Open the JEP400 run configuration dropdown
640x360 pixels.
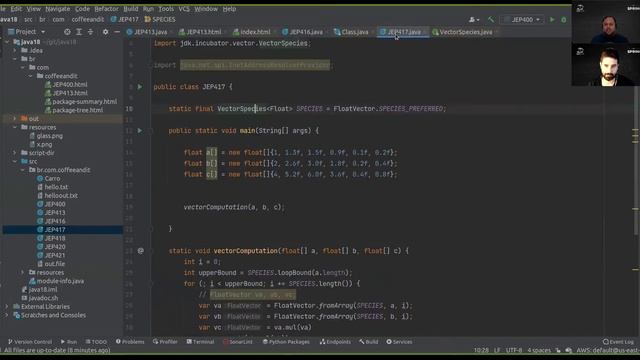pyautogui.click(x=522, y=20)
